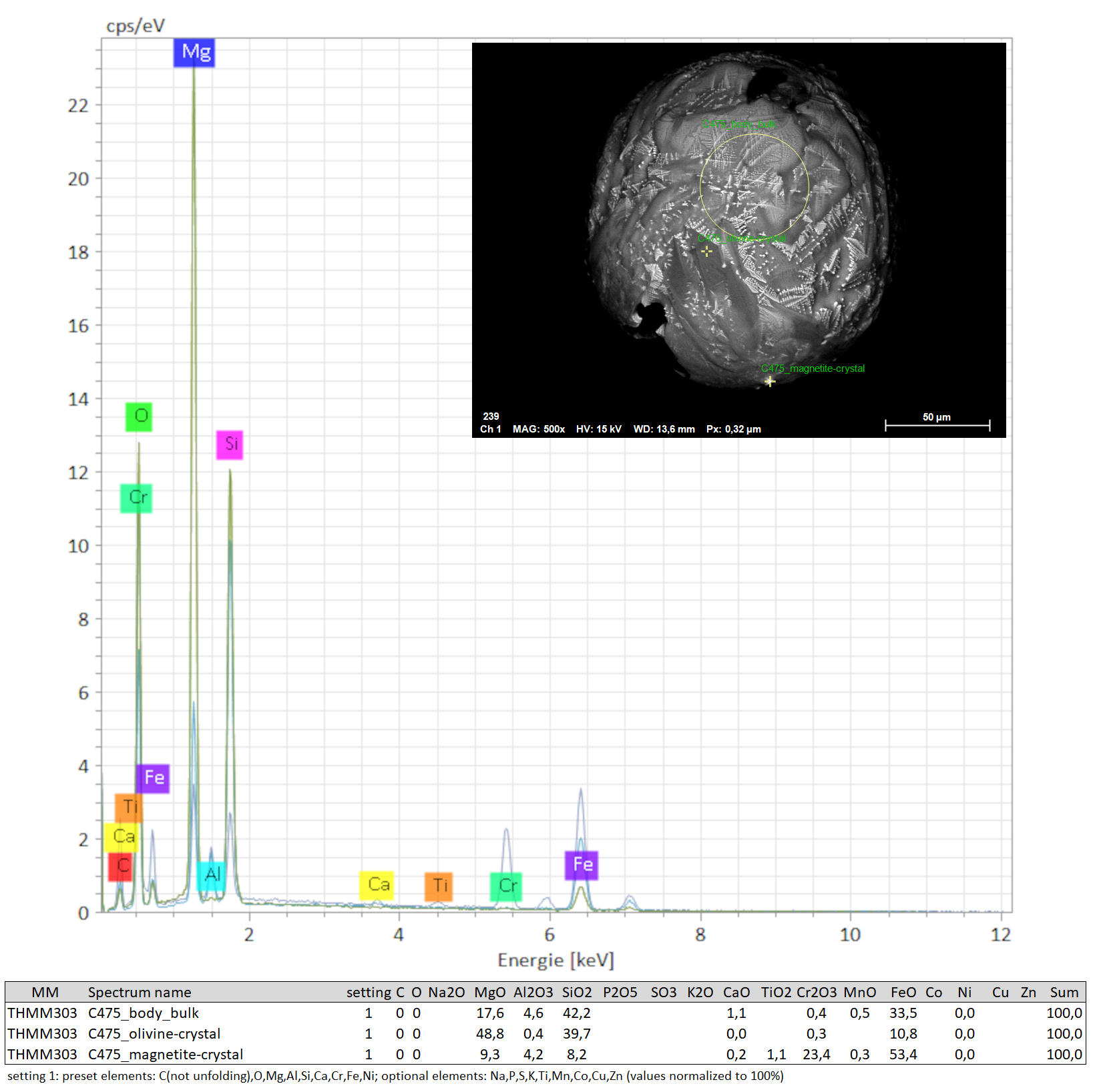This screenshot has height=1092, width=1095.
Task: Click the C475_magnetite-crystal green text label
Action: click(813, 368)
